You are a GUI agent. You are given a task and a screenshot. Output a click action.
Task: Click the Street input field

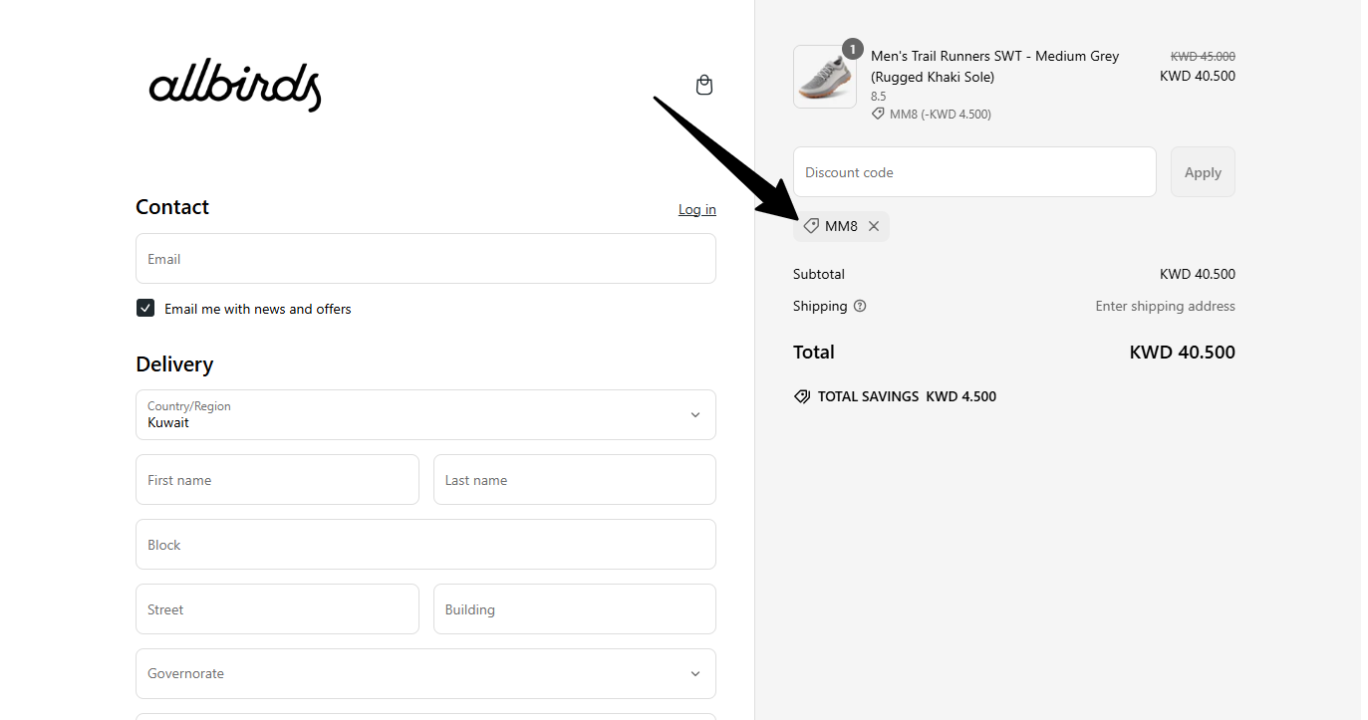click(277, 609)
